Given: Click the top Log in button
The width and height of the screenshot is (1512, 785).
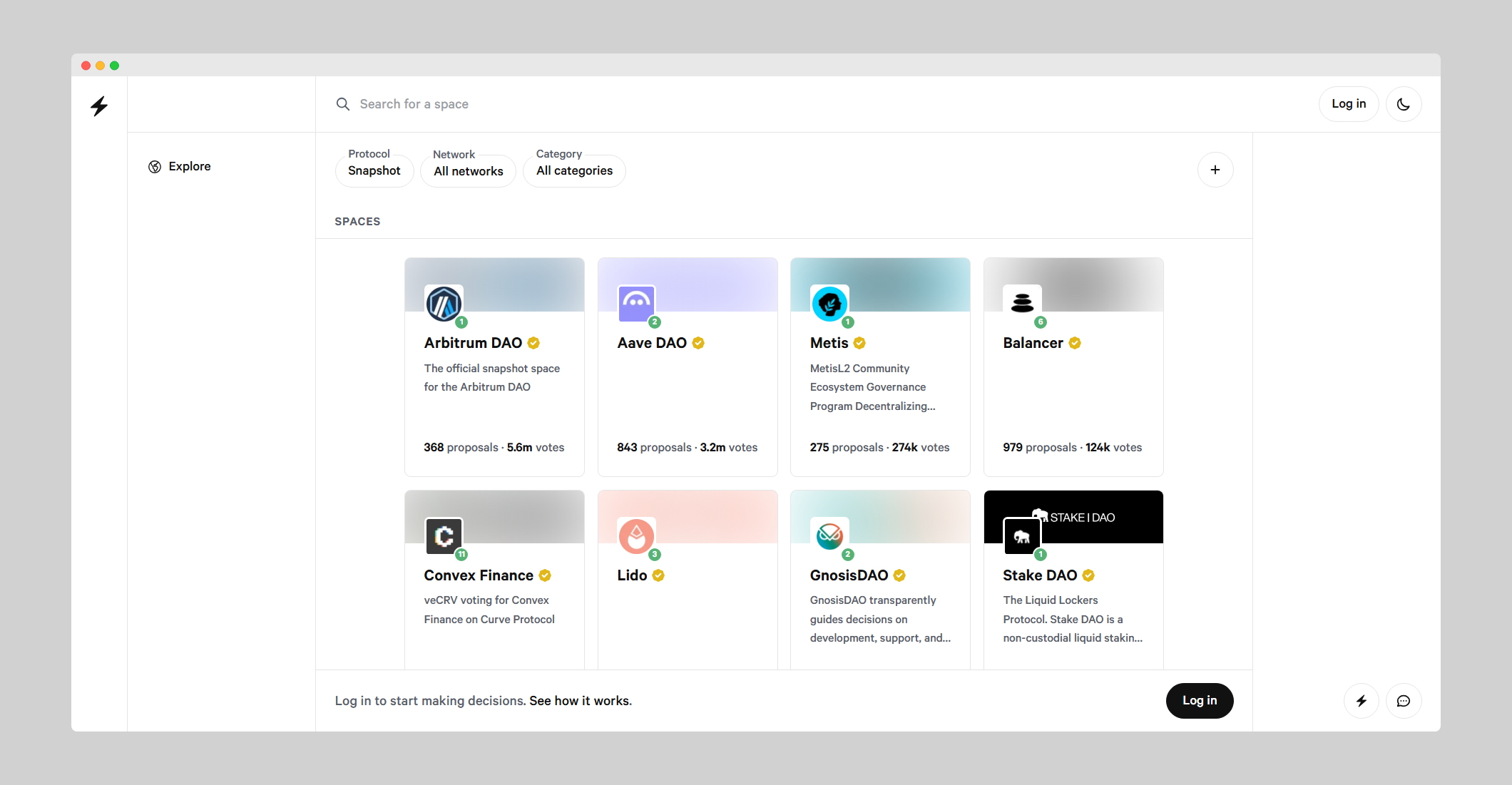Looking at the screenshot, I should click(x=1349, y=104).
